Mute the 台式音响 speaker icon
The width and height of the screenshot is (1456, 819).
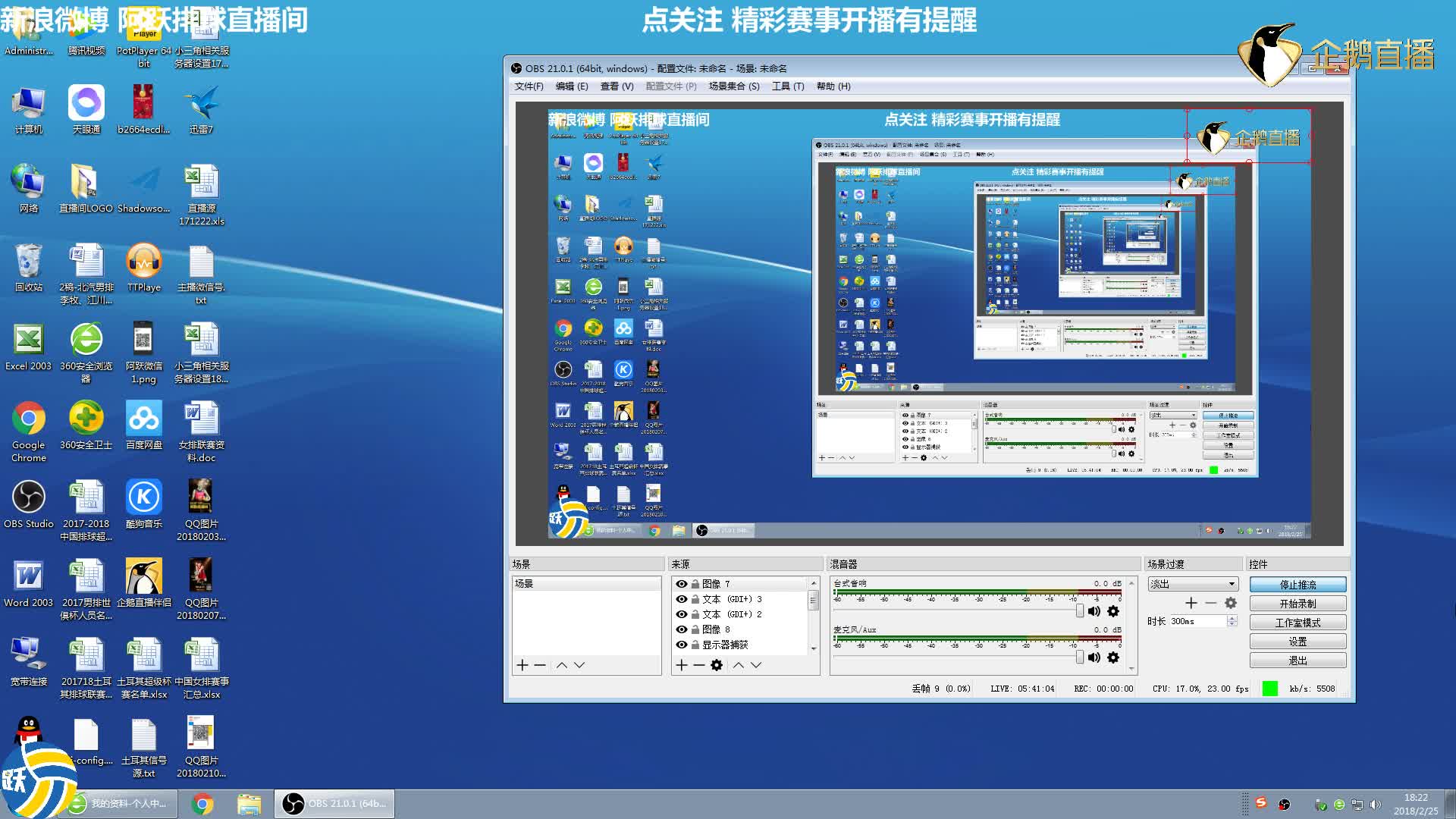point(1094,611)
